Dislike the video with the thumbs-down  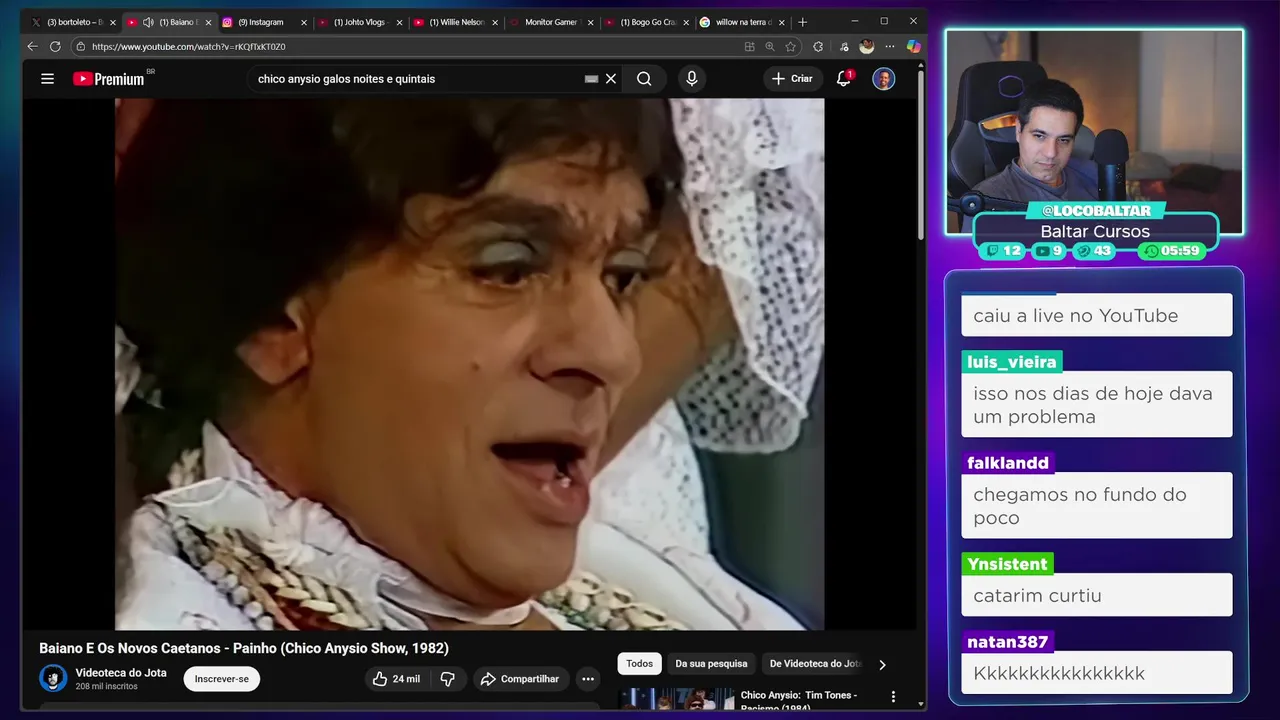point(448,679)
